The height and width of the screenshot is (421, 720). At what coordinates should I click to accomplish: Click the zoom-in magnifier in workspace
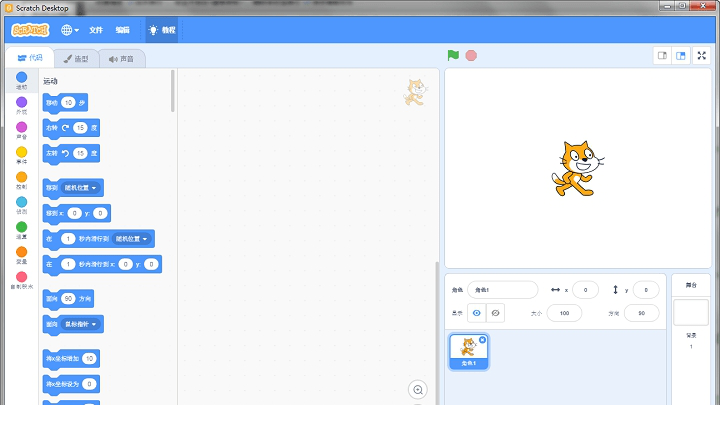coord(417,390)
